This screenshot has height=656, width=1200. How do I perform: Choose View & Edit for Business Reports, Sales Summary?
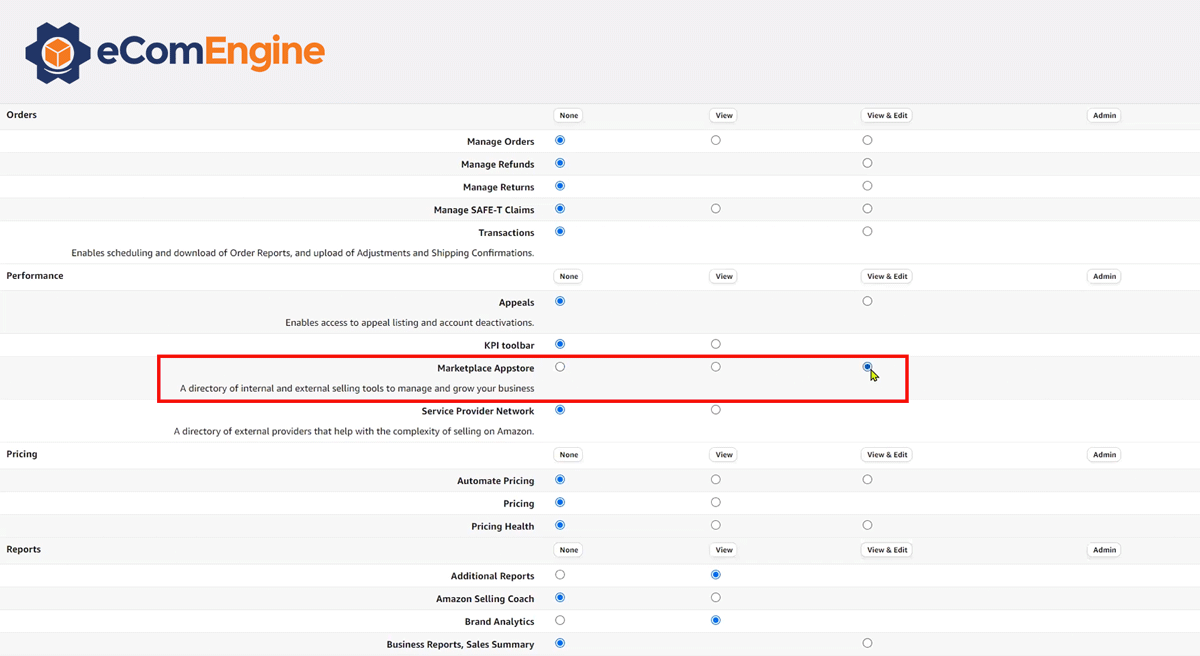tap(867, 644)
